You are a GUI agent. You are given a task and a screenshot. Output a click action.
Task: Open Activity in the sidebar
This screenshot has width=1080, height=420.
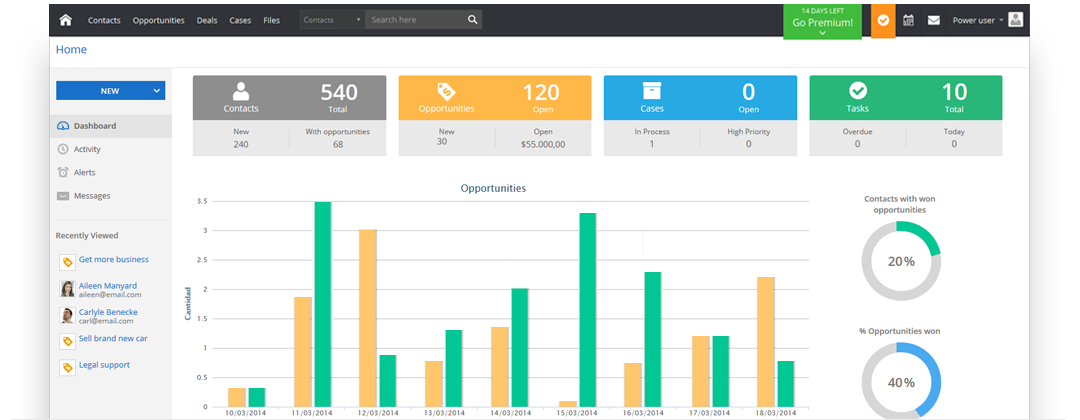(87, 149)
